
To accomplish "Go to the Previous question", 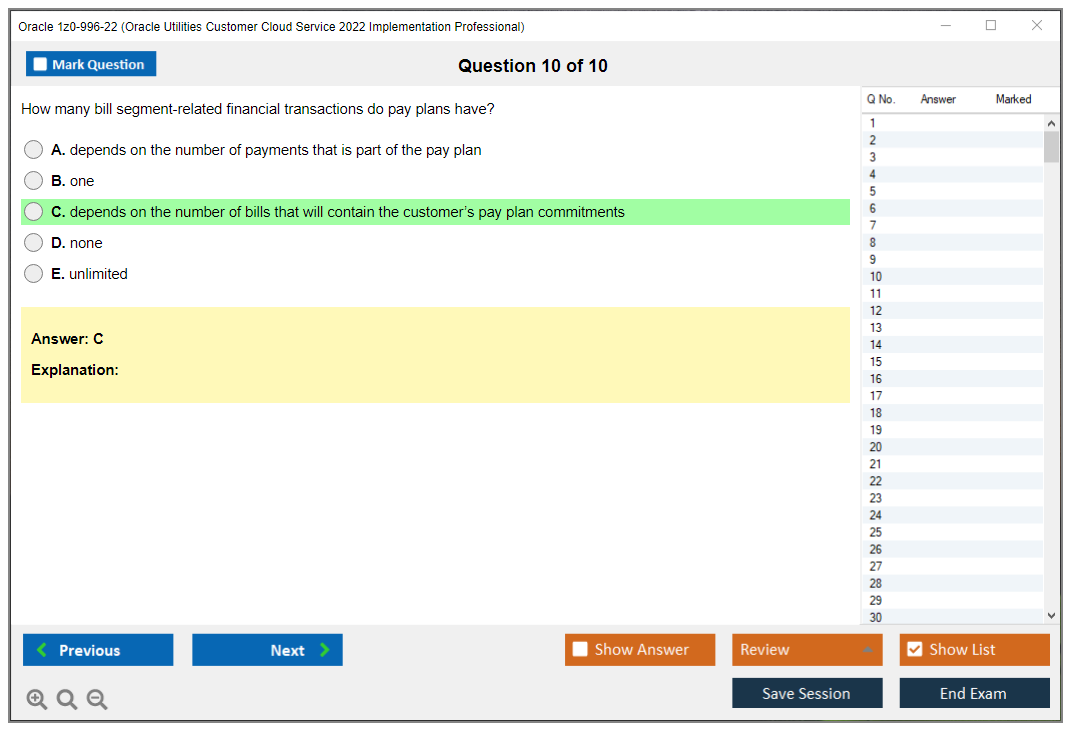I will tap(97, 649).
